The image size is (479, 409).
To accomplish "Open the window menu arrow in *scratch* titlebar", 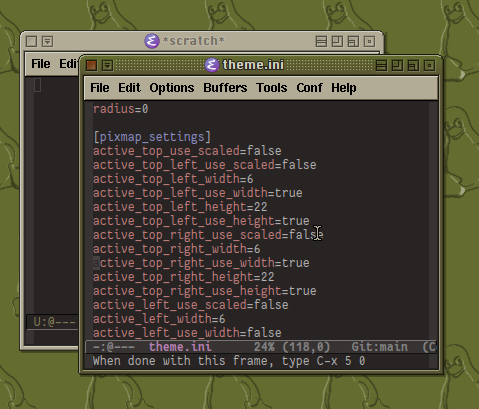I will (x=47, y=41).
